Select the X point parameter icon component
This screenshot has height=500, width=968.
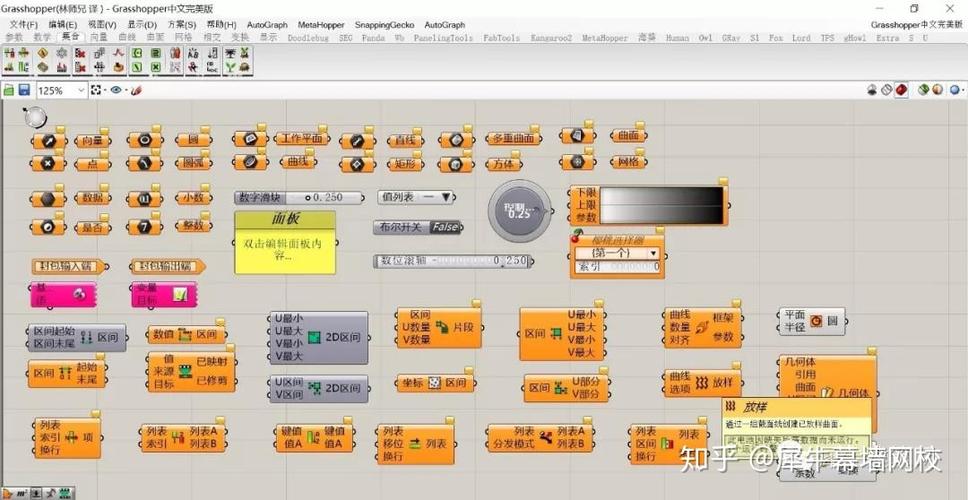pyautogui.click(x=48, y=164)
